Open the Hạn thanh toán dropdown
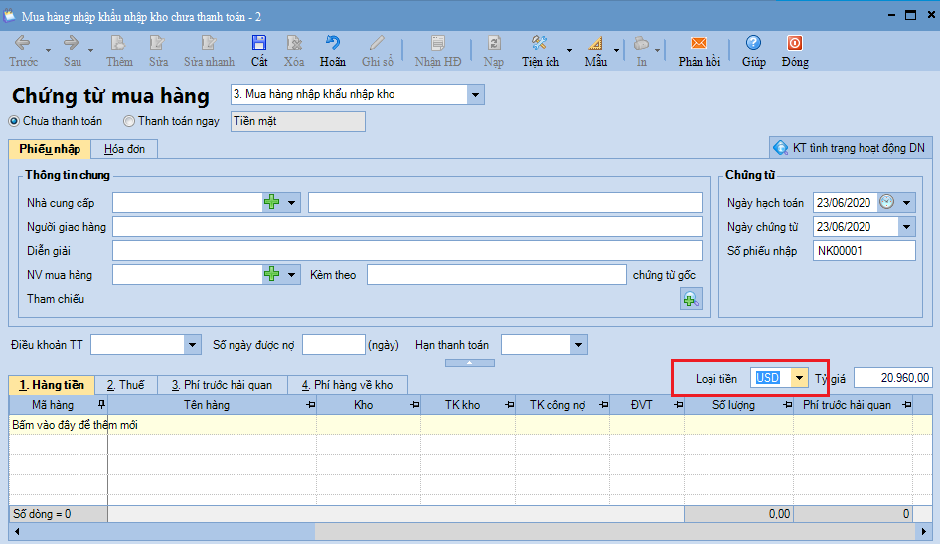The width and height of the screenshot is (940, 544). (578, 344)
